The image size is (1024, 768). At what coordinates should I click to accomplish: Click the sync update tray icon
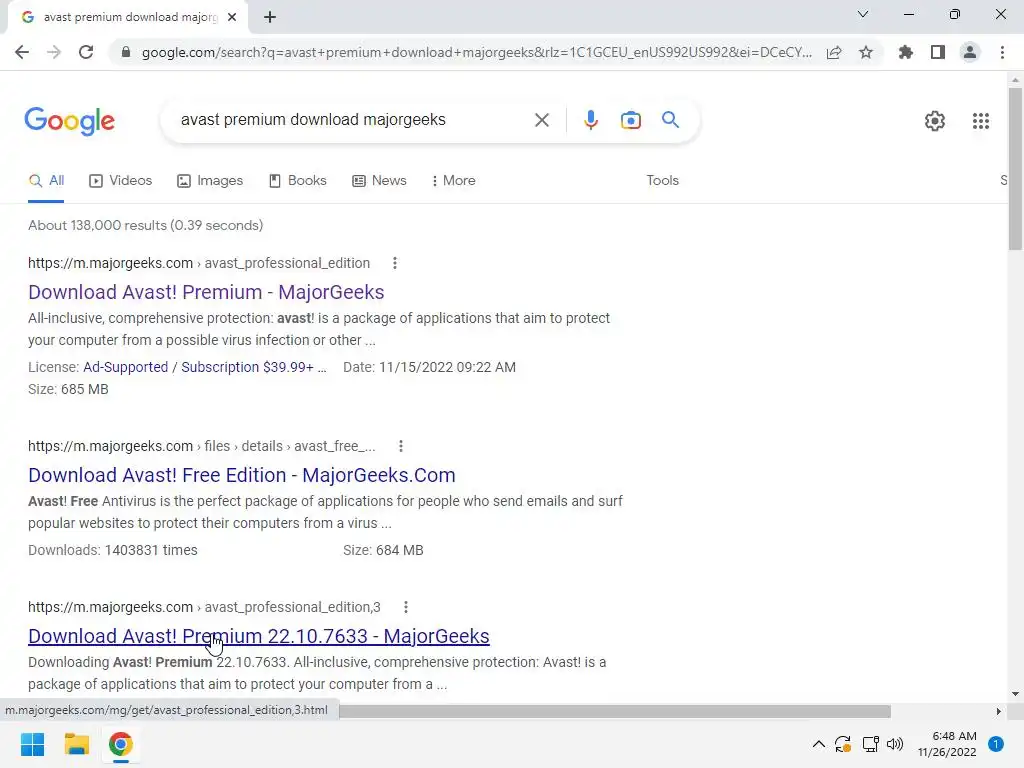[x=843, y=744]
